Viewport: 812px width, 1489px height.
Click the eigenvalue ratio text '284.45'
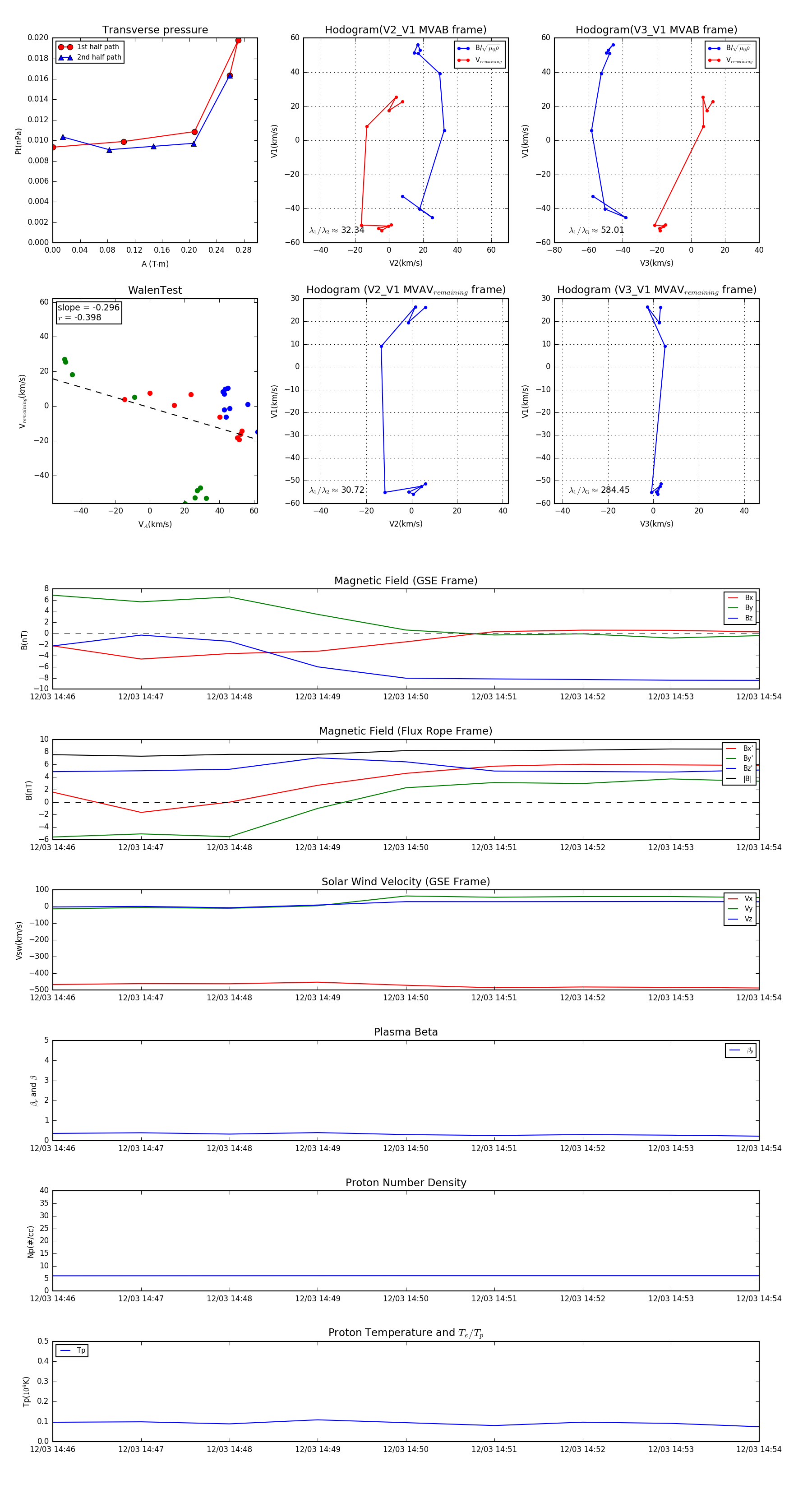[x=615, y=490]
